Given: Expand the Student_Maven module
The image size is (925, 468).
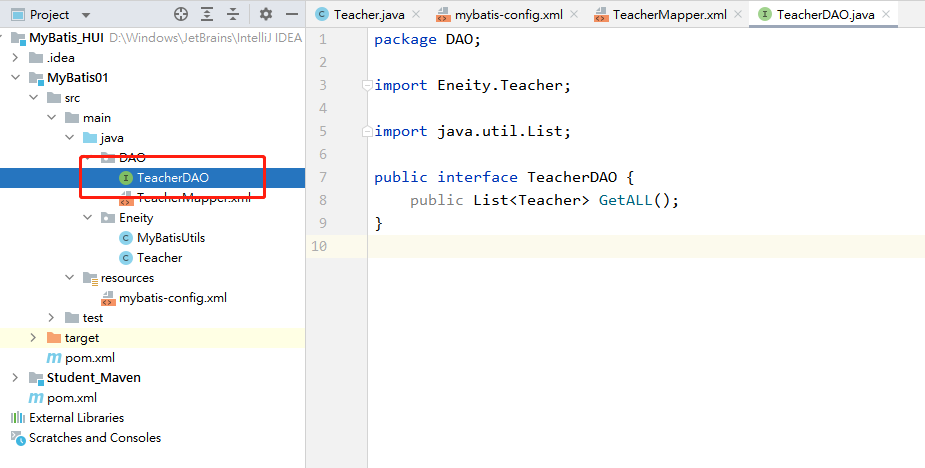Looking at the screenshot, I should pos(15,378).
